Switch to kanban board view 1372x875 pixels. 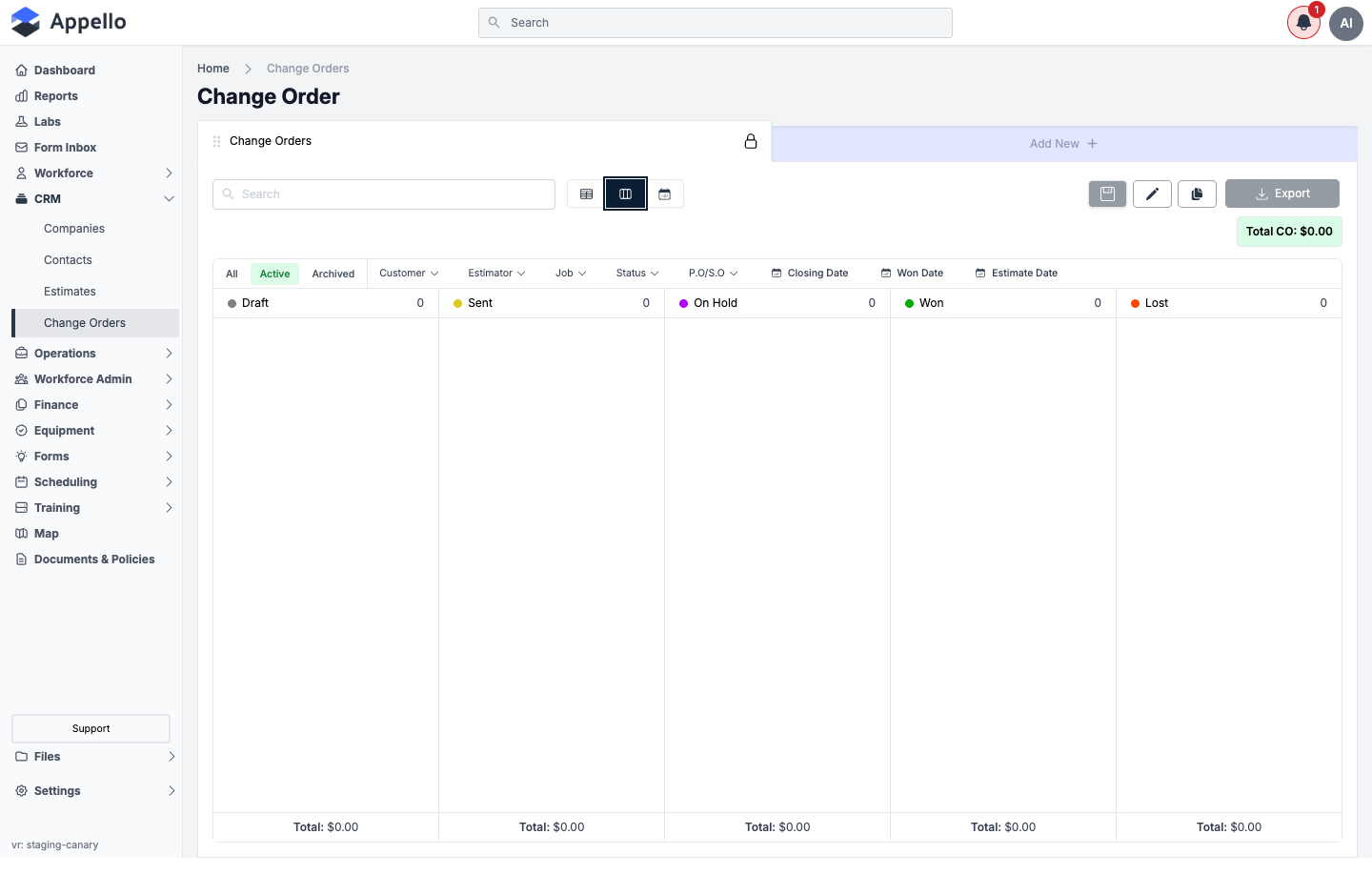(x=625, y=194)
